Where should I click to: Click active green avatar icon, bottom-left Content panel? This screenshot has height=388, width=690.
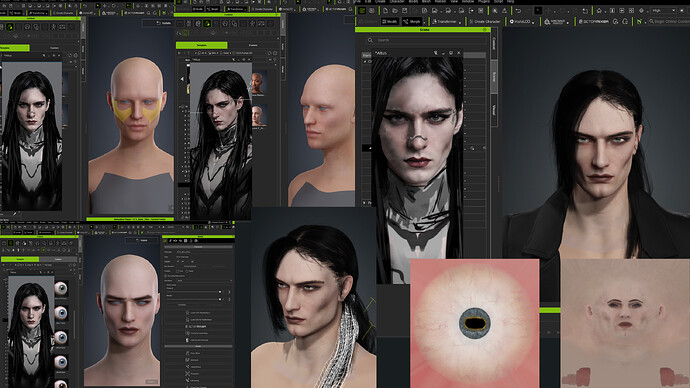click(11, 243)
